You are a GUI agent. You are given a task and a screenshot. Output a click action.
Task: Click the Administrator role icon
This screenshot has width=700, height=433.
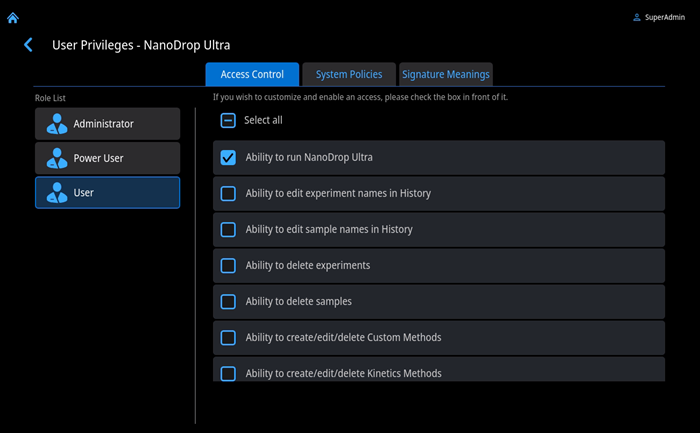click(57, 124)
